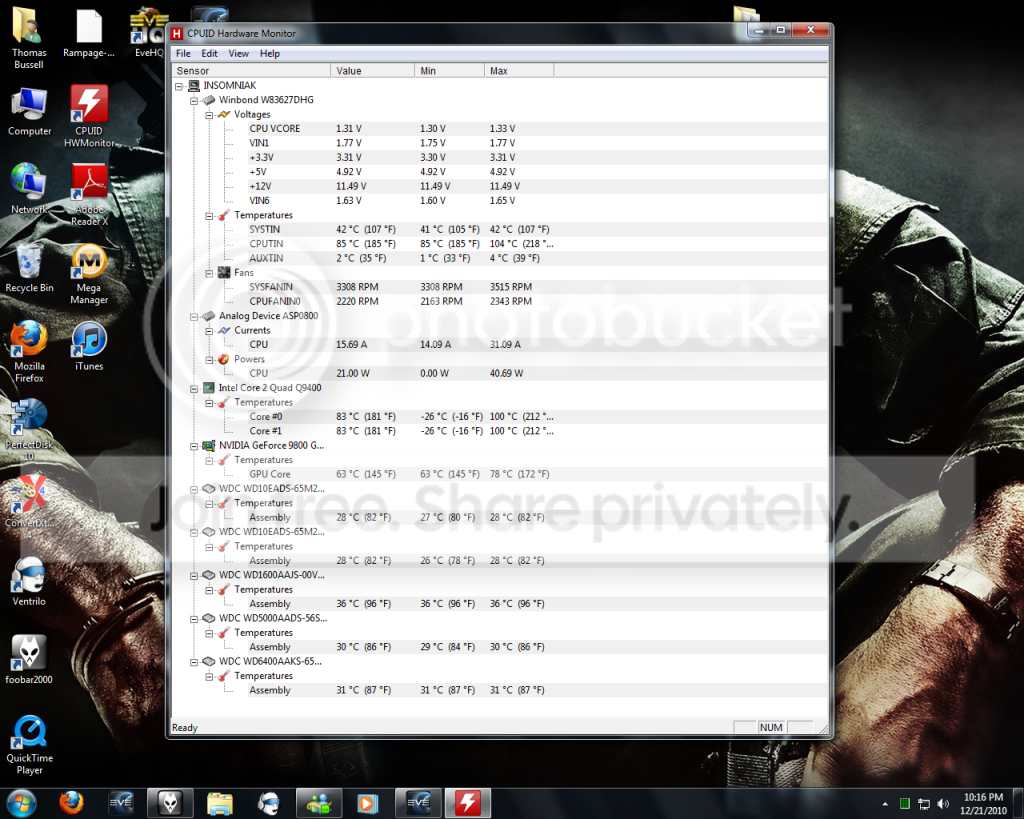
Task: Open foobar2000 desktop shortcut
Action: coord(29,660)
